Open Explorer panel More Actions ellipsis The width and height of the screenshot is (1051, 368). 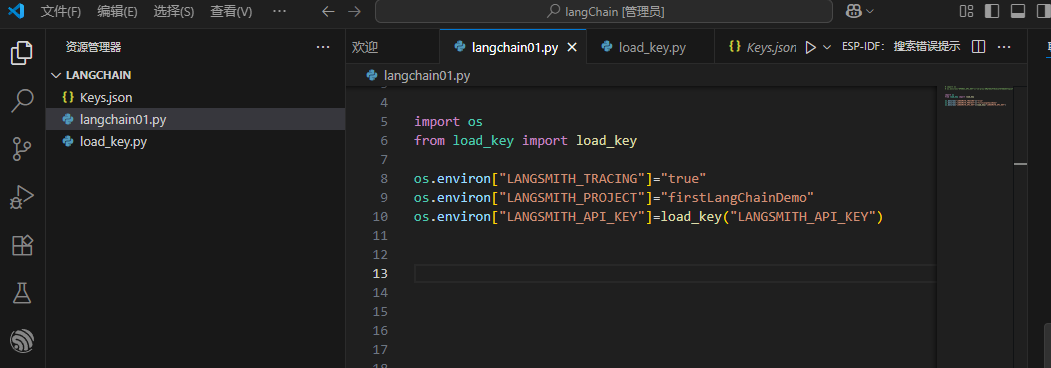[x=323, y=47]
